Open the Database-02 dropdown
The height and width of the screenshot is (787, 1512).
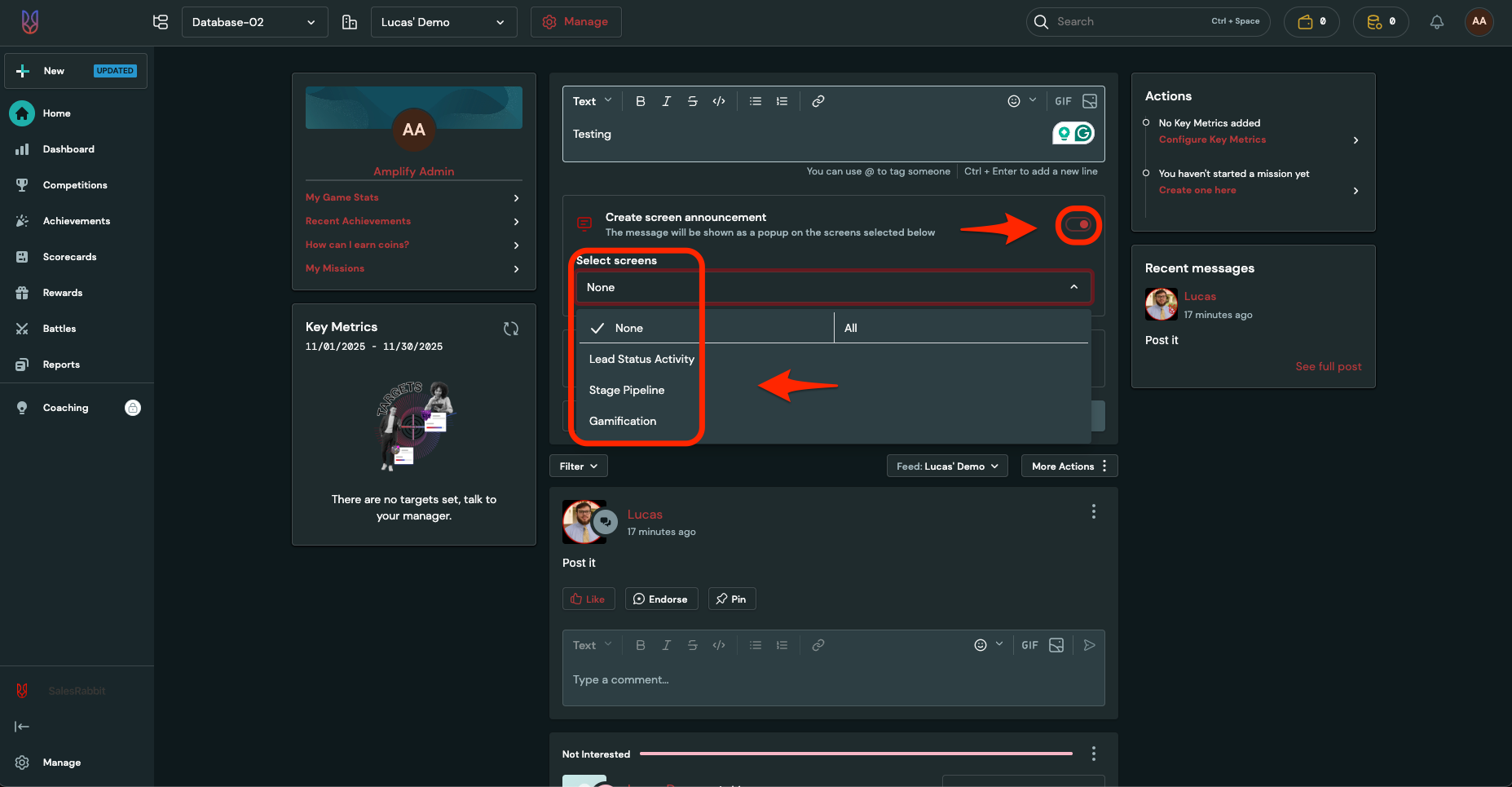(253, 22)
